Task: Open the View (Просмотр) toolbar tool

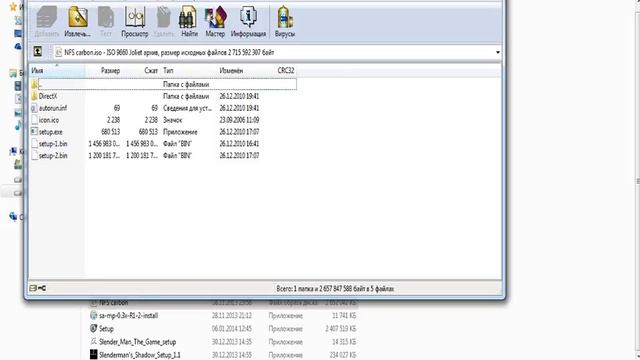Action: pos(135,22)
